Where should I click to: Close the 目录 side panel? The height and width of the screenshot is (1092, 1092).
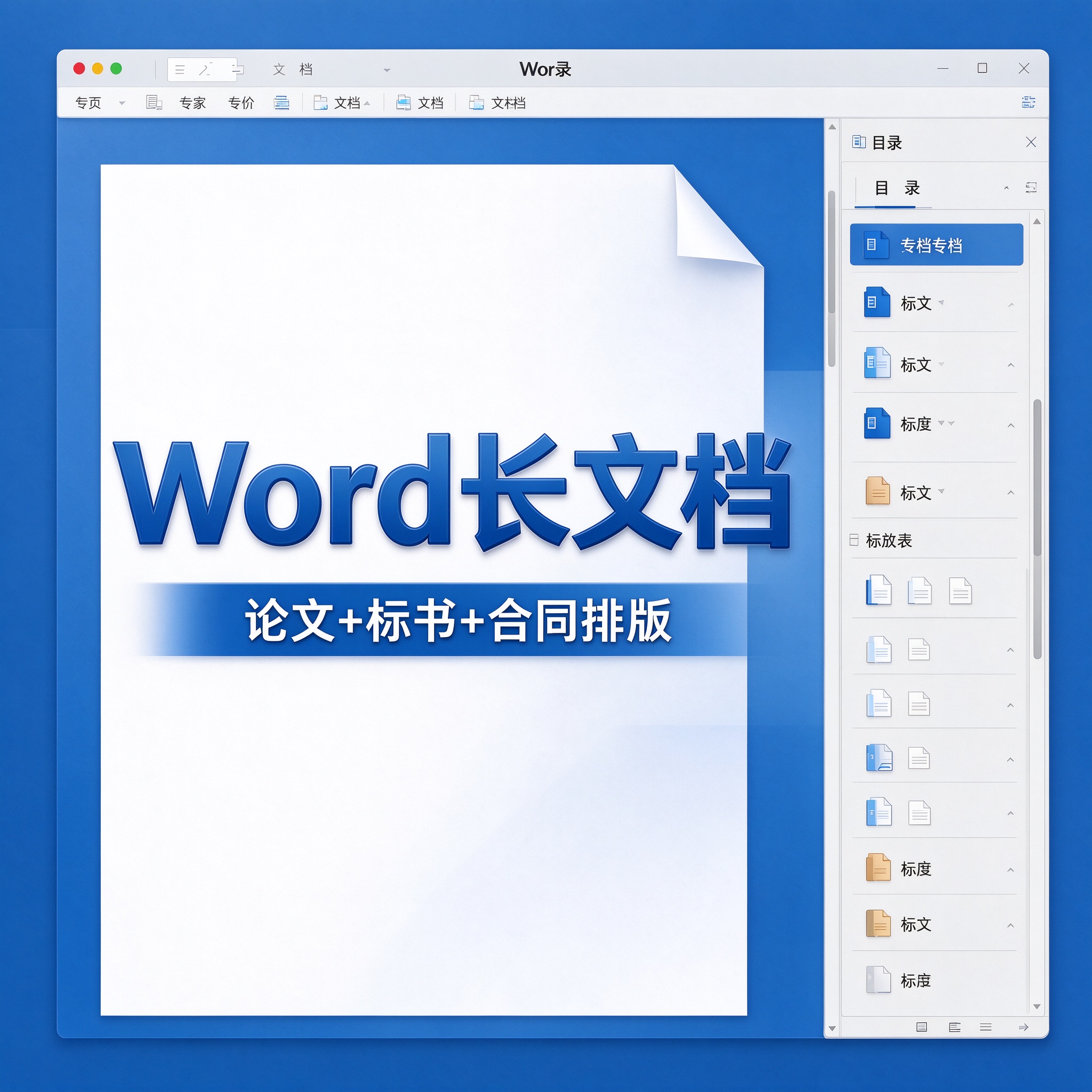[1031, 142]
